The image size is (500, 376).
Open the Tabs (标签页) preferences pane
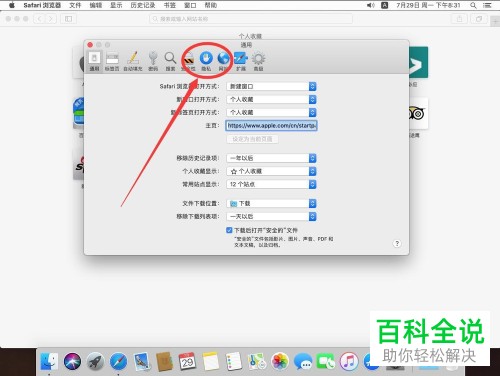coord(112,62)
